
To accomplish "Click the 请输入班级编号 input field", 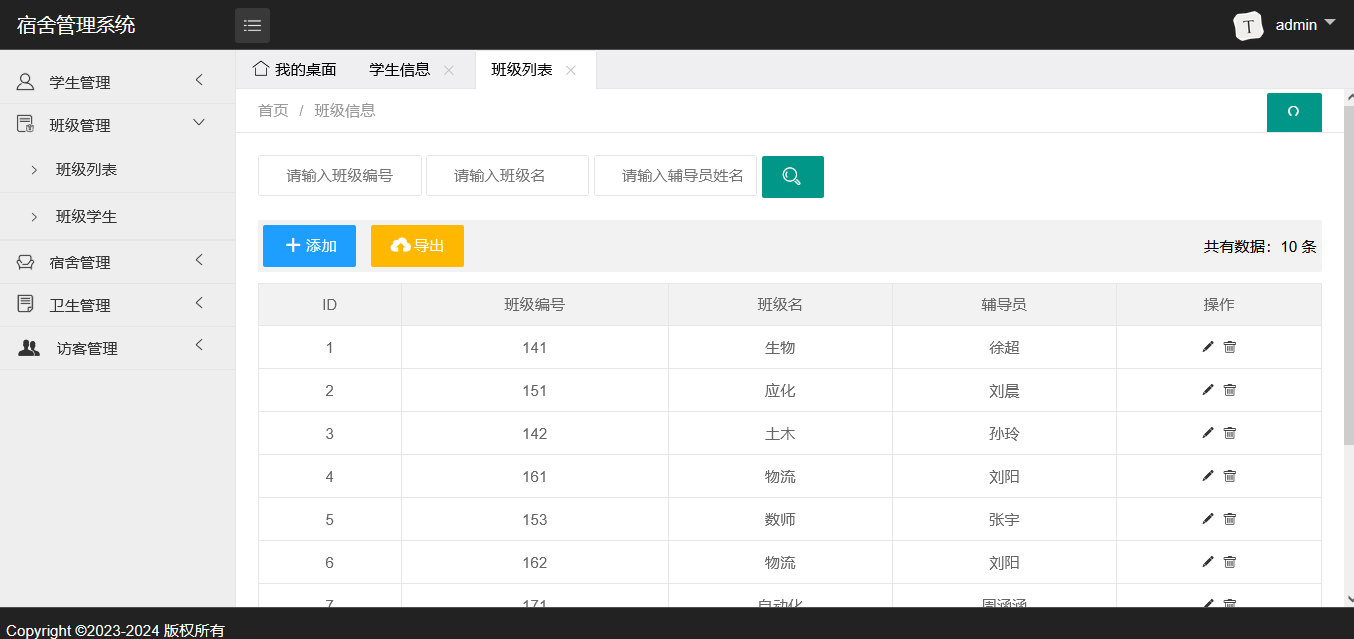I will pos(339,176).
